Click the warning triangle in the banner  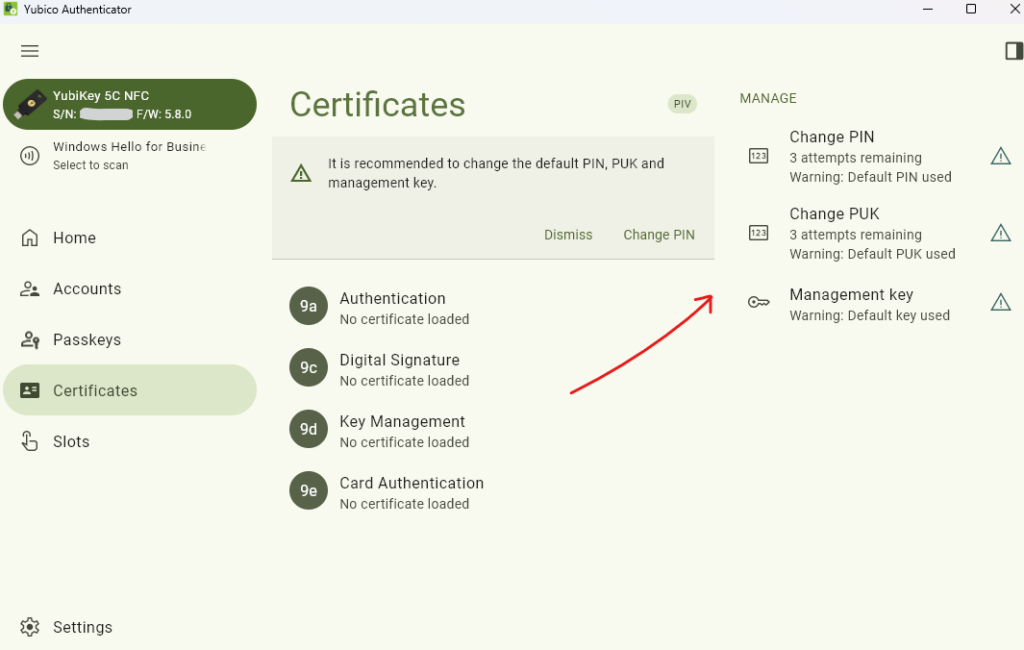(x=301, y=173)
